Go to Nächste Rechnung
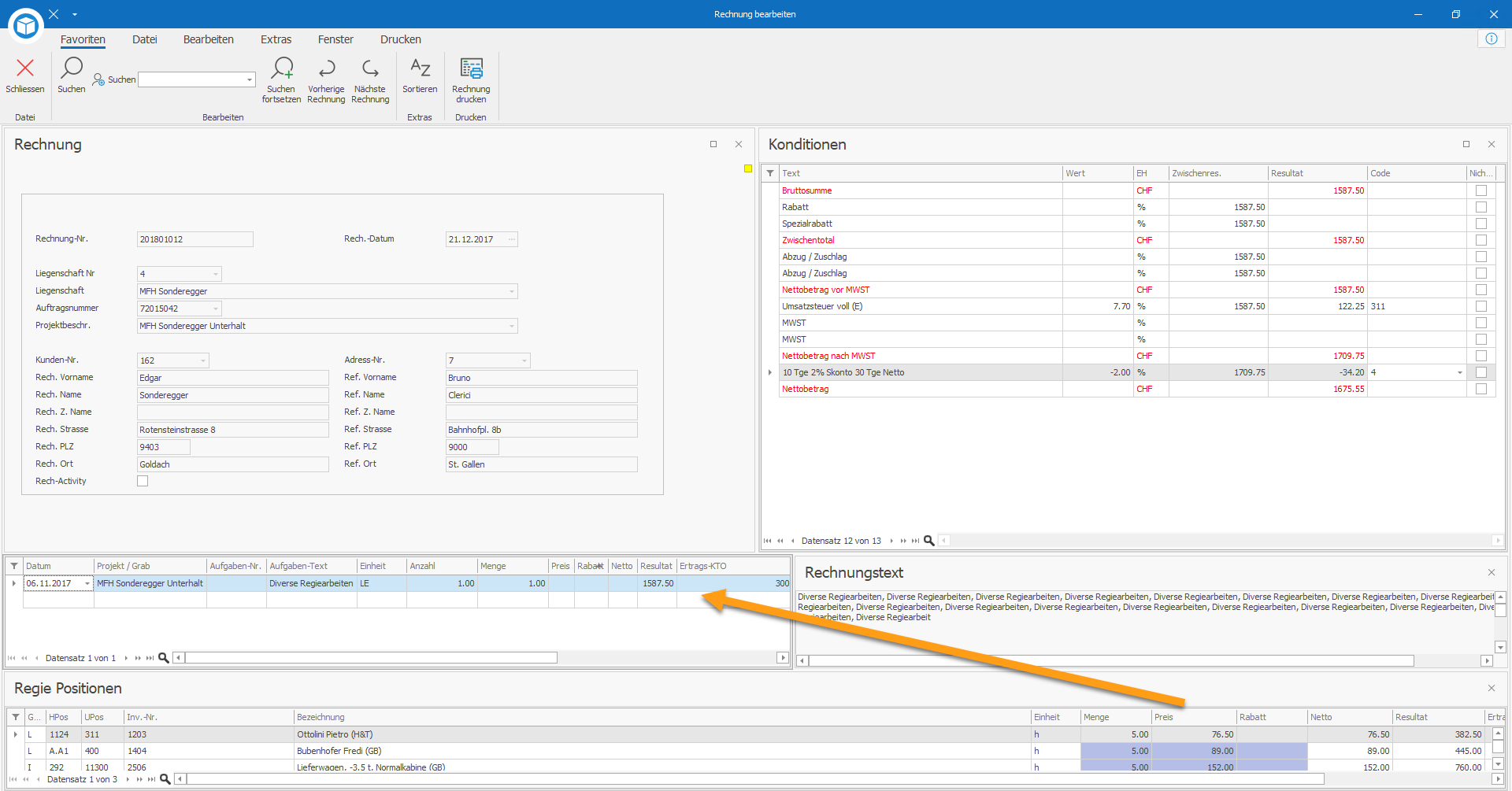 pos(370,68)
